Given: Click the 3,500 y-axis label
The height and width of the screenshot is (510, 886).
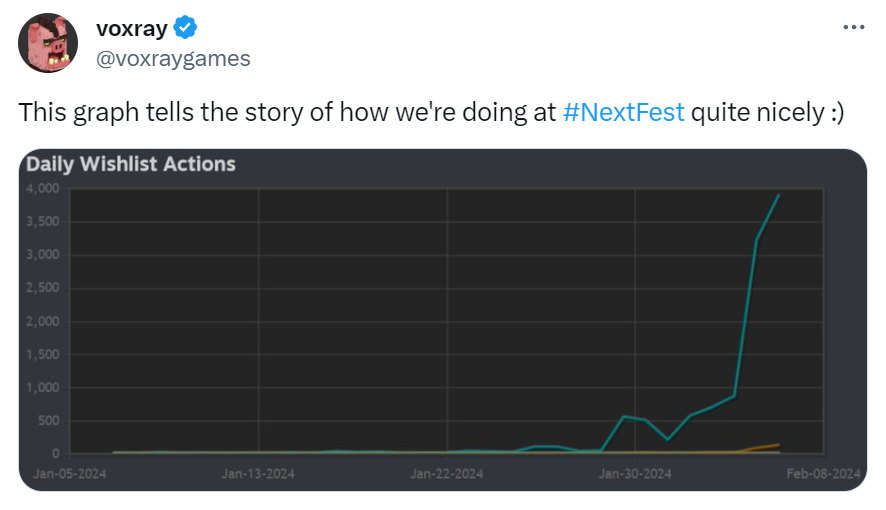Looking at the screenshot, I should point(44,221).
